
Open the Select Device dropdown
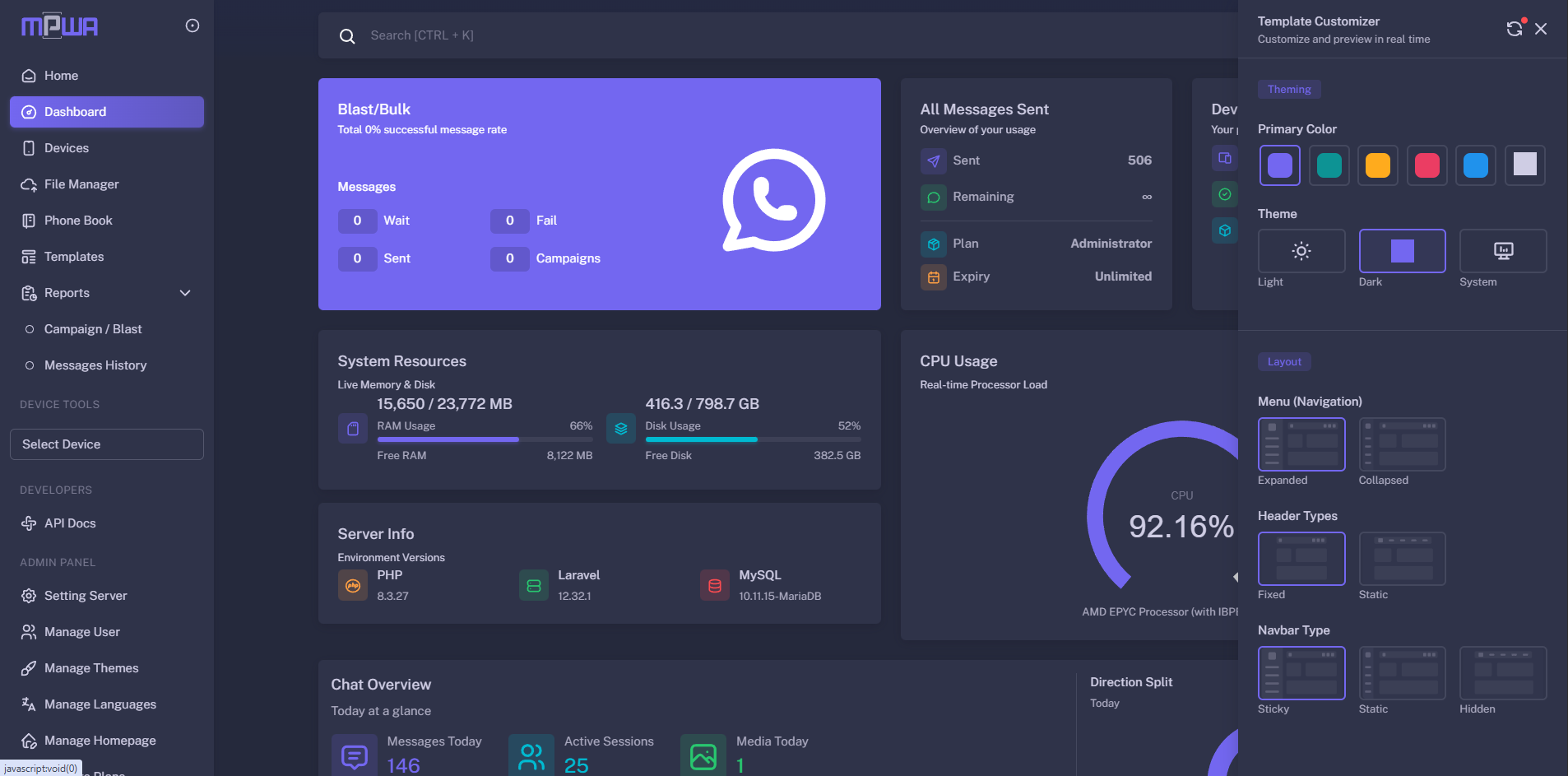tap(107, 444)
